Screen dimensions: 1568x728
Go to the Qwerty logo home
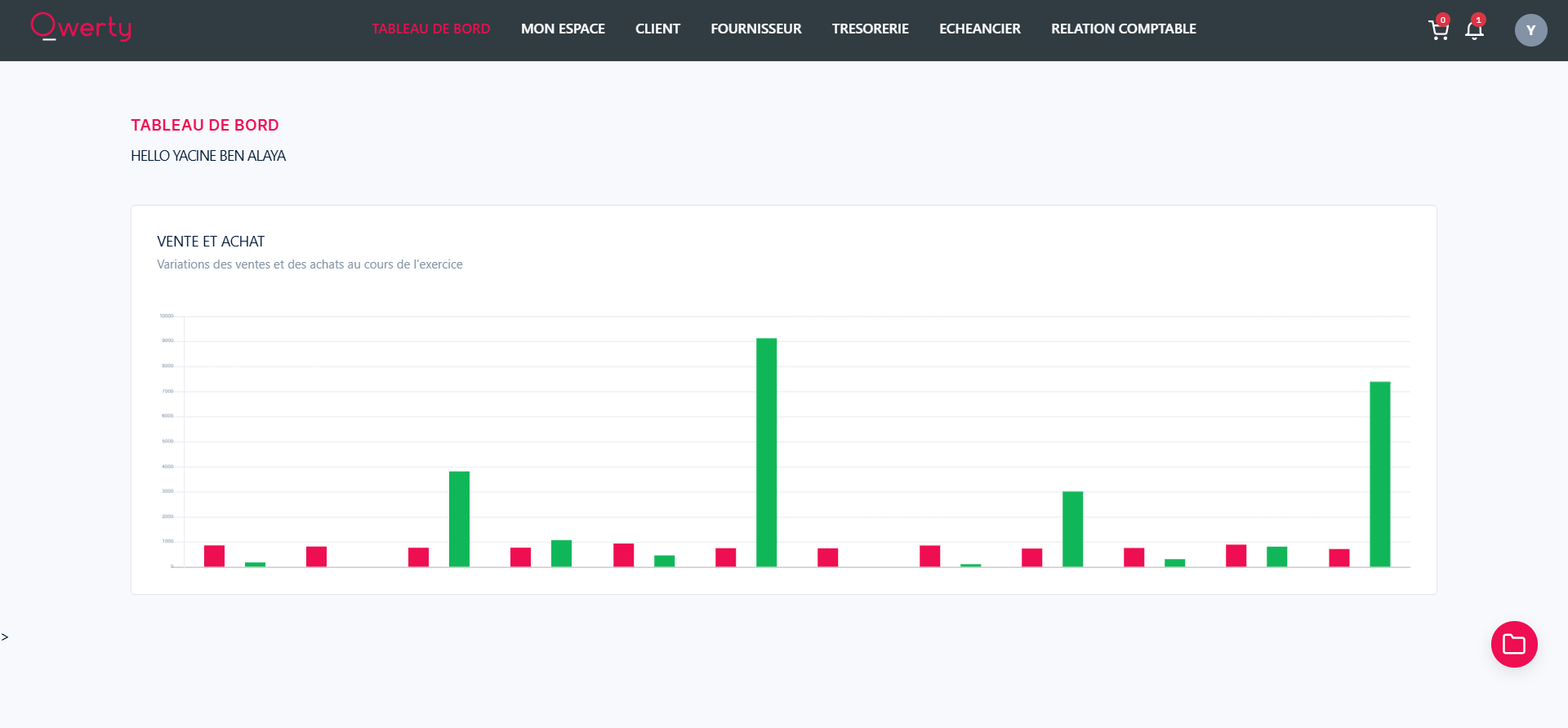(x=81, y=27)
